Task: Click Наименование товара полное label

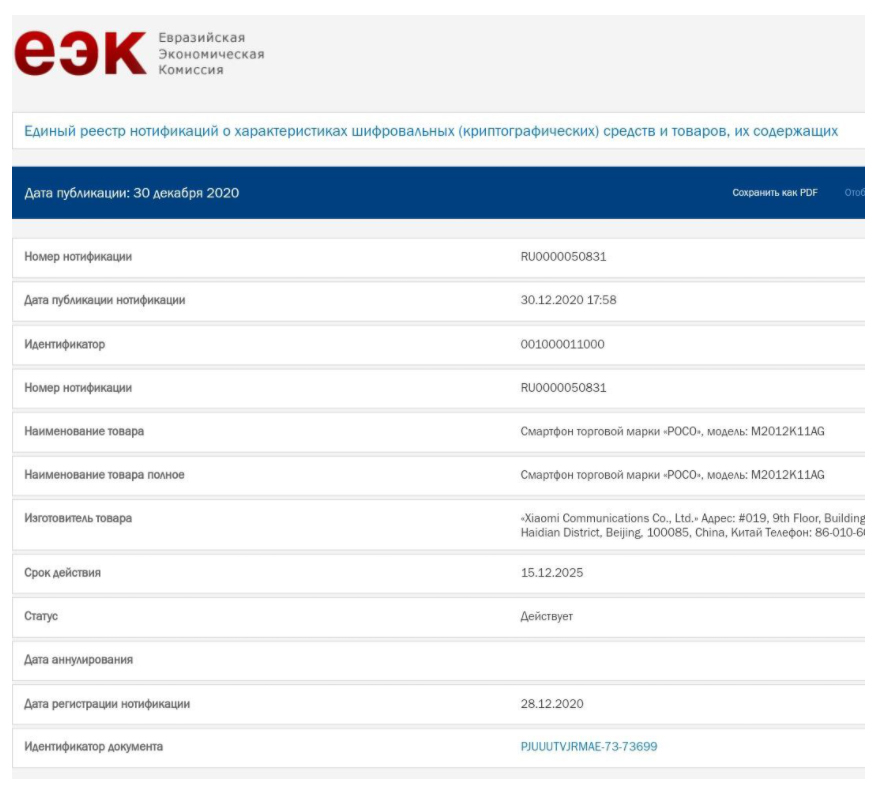Action: click(104, 475)
